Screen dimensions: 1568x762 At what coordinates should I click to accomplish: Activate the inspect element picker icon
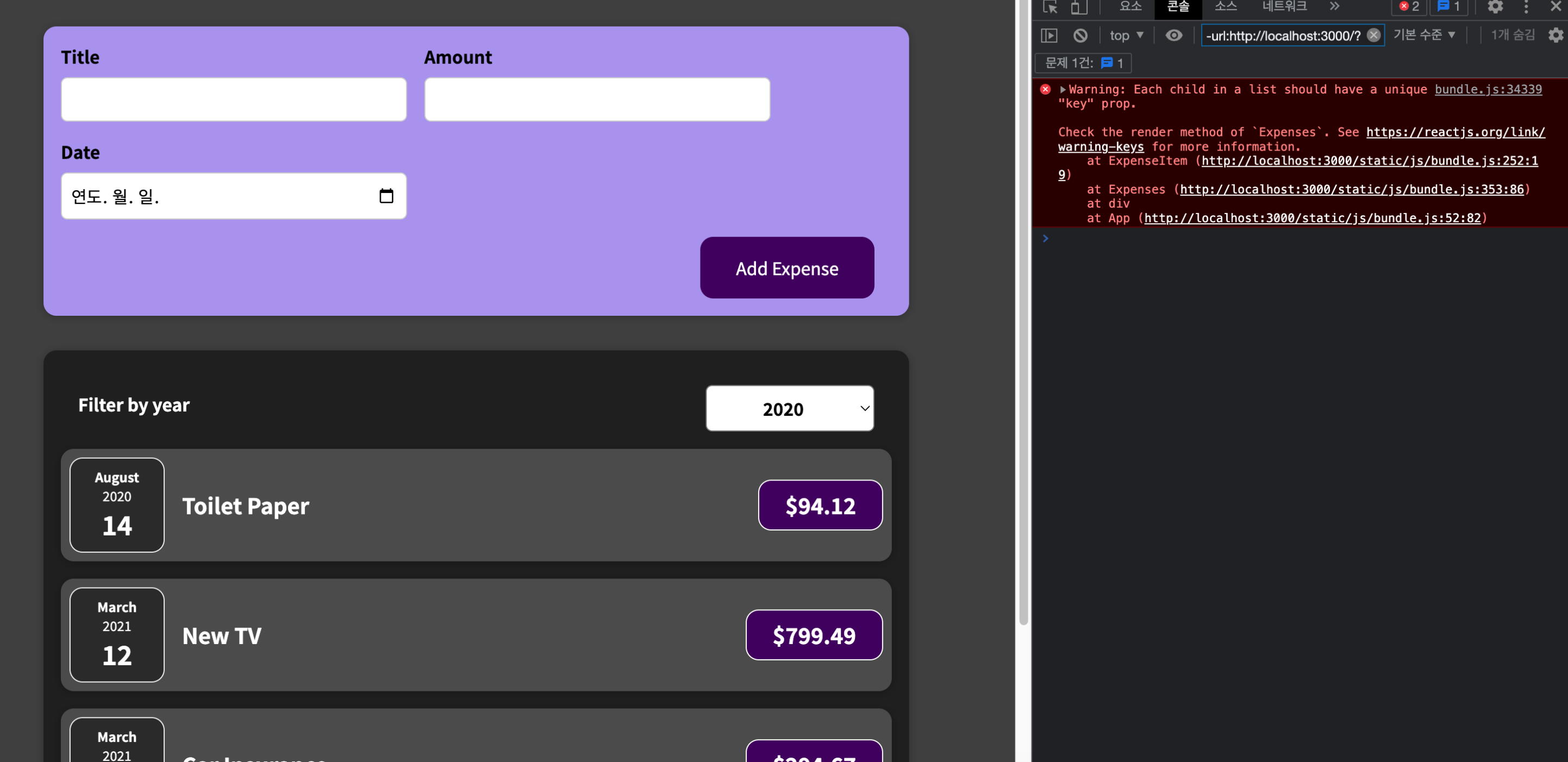[1050, 7]
